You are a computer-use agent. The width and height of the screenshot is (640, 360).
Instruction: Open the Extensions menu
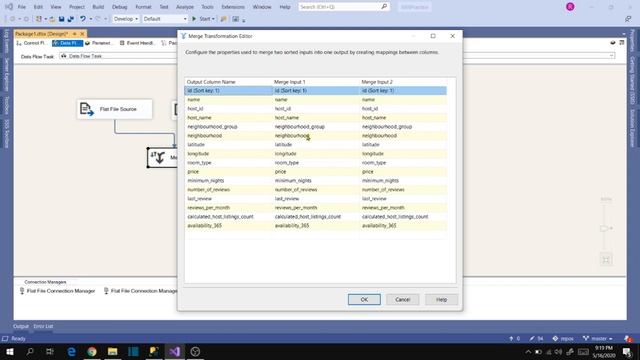[233, 7]
